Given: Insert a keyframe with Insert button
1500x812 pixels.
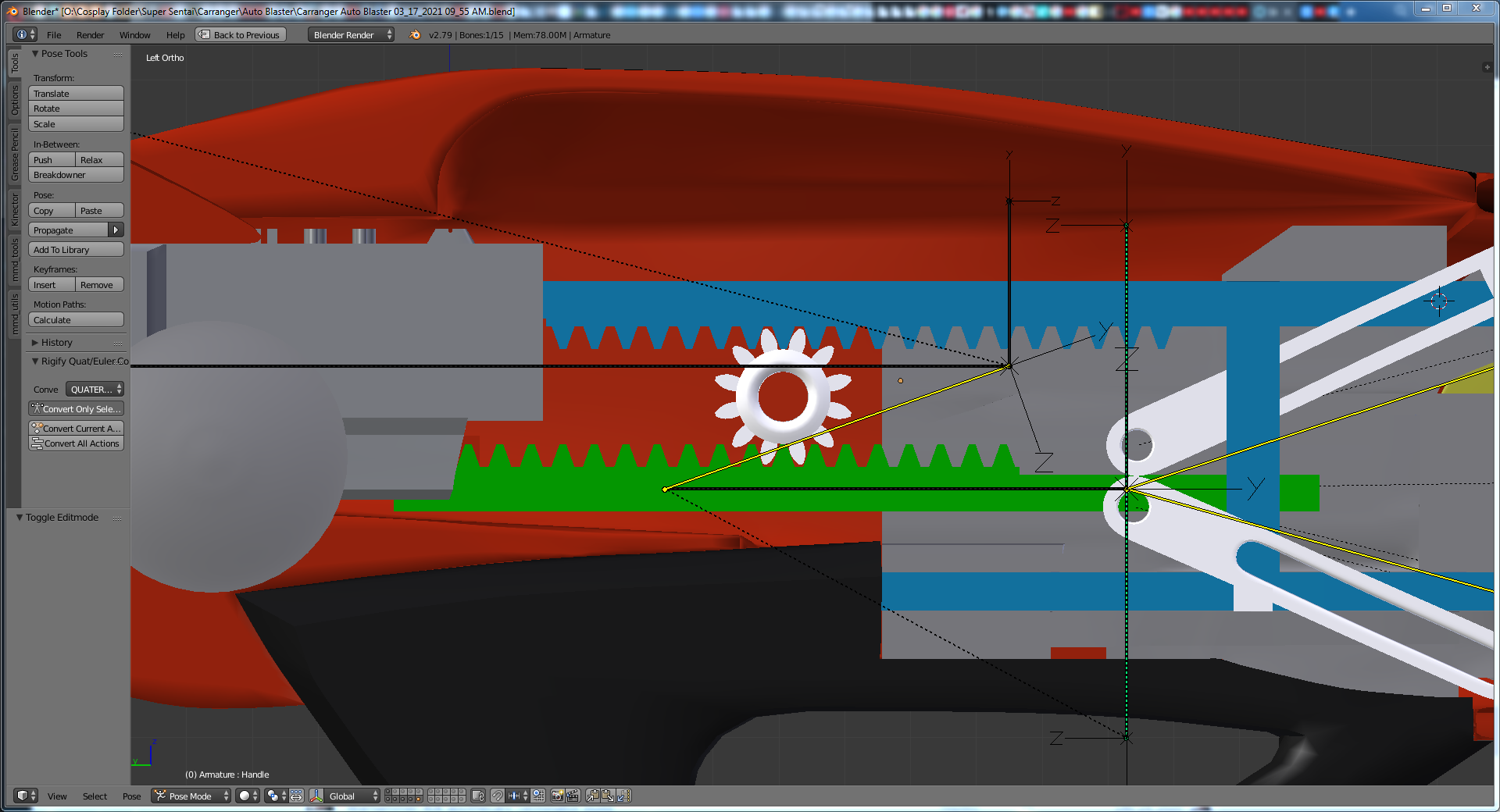Looking at the screenshot, I should 52,284.
